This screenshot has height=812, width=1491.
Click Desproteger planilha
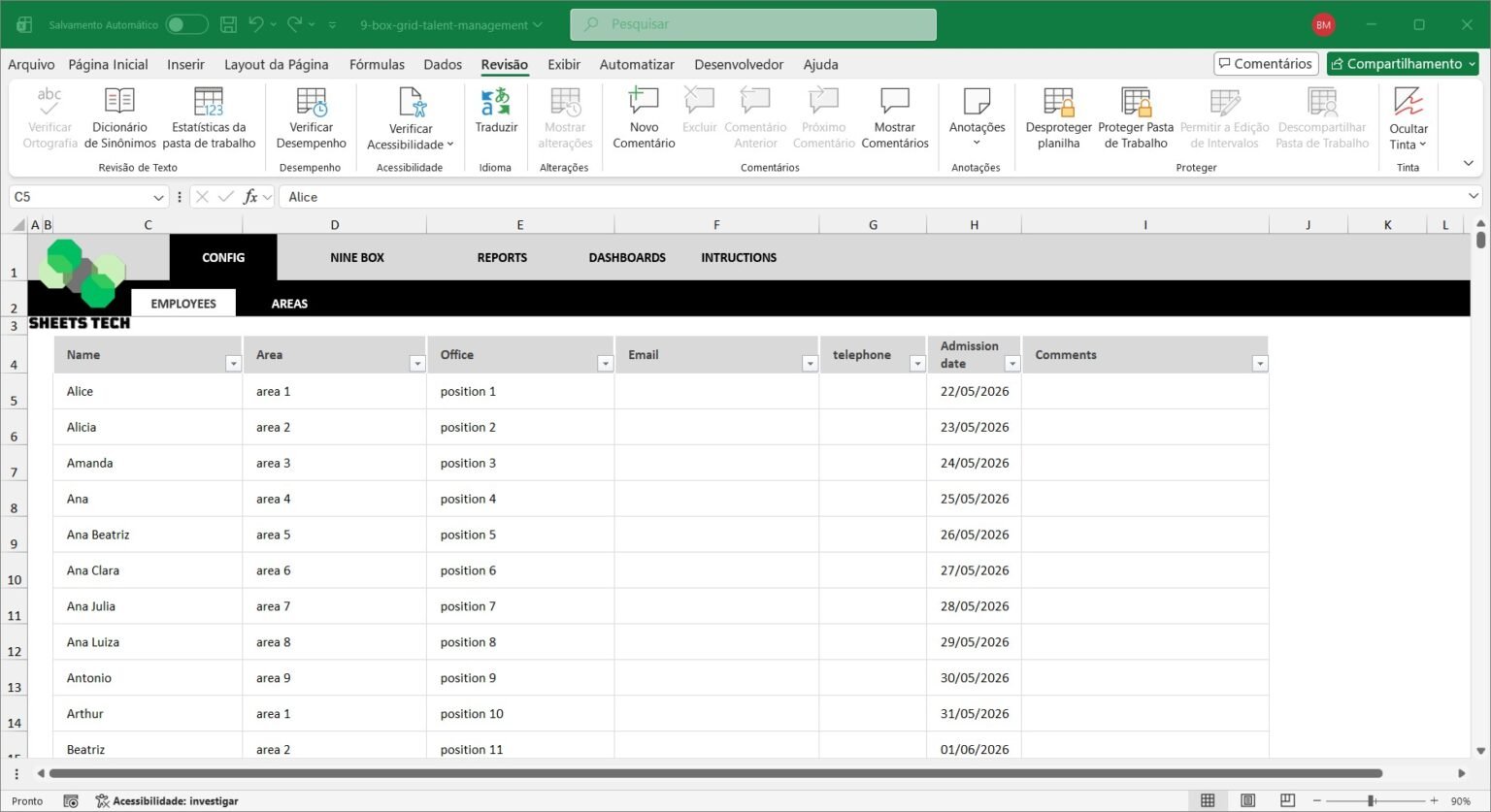point(1058,117)
